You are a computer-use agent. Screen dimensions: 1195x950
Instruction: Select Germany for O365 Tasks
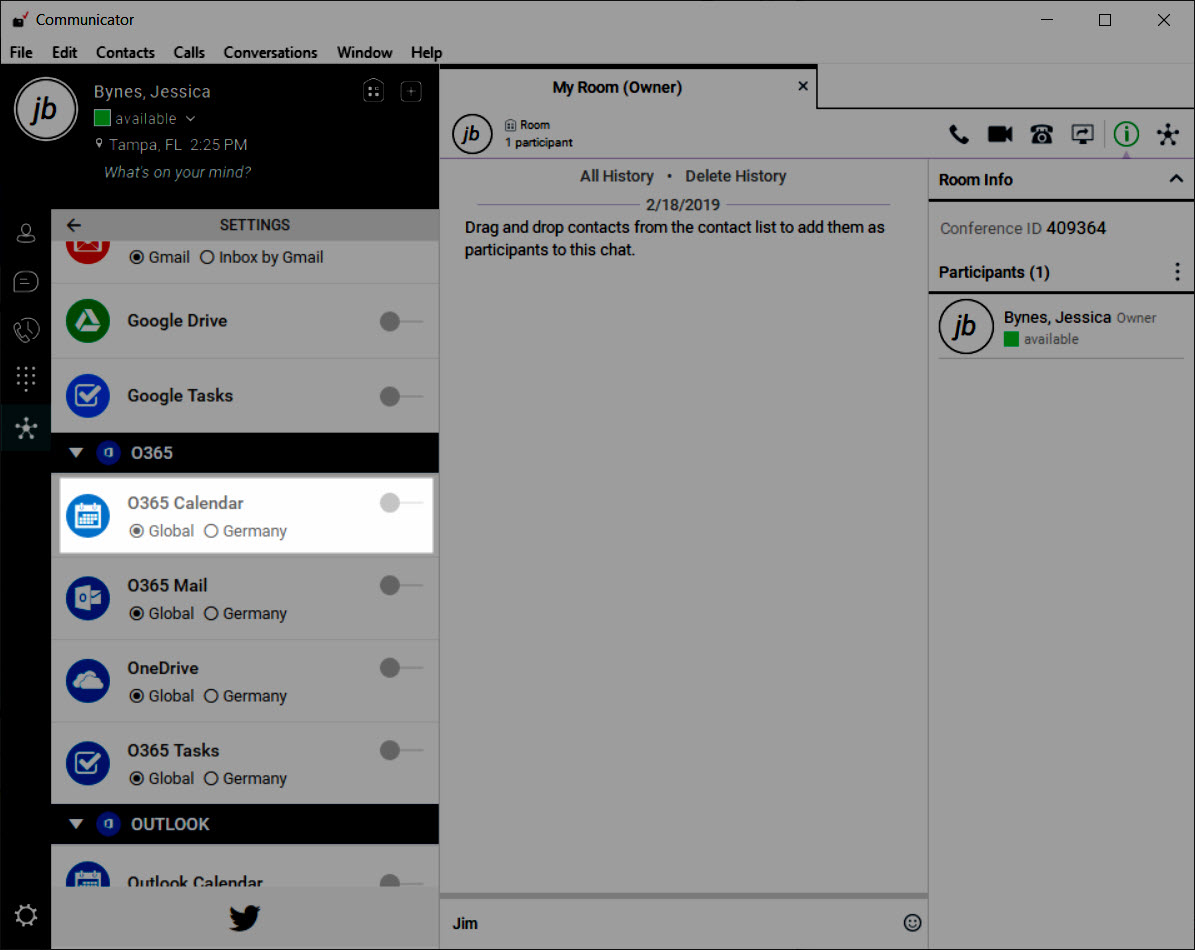(x=211, y=778)
